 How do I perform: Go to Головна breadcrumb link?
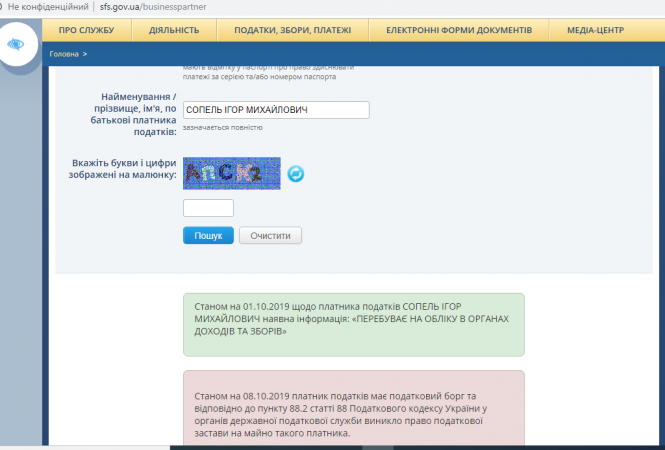[x=64, y=53]
